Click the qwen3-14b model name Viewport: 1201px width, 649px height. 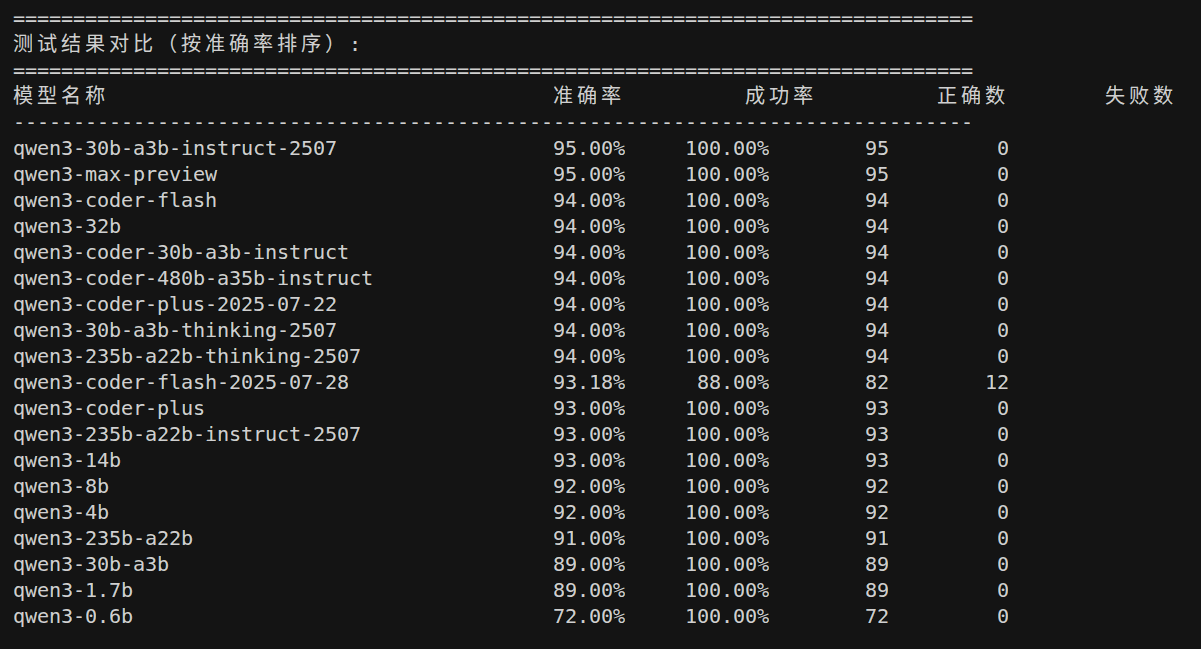click(x=67, y=460)
